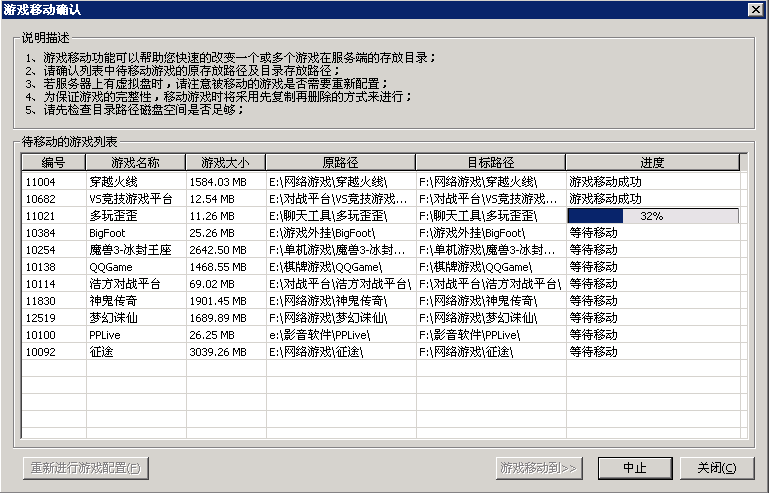Click ID cell 12519
Screen dimensions: 769x493
(x=41, y=318)
